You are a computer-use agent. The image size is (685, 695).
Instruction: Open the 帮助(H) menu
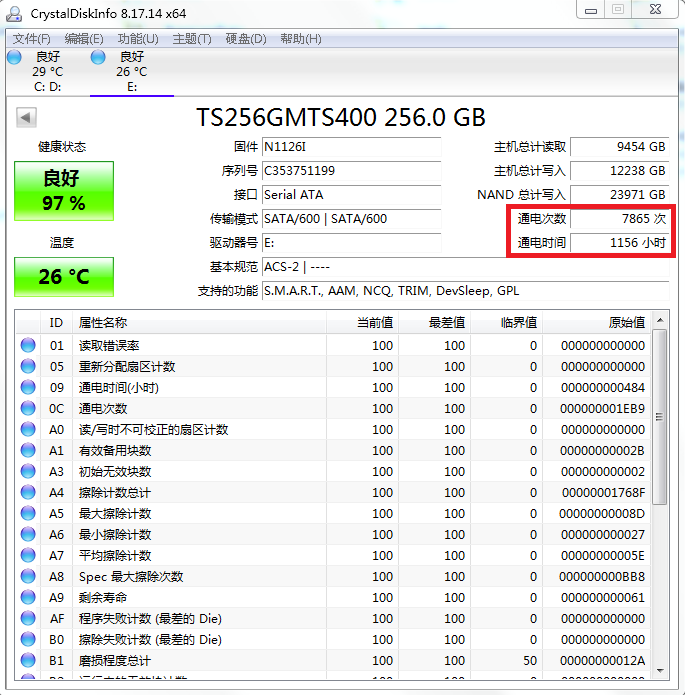click(x=301, y=39)
